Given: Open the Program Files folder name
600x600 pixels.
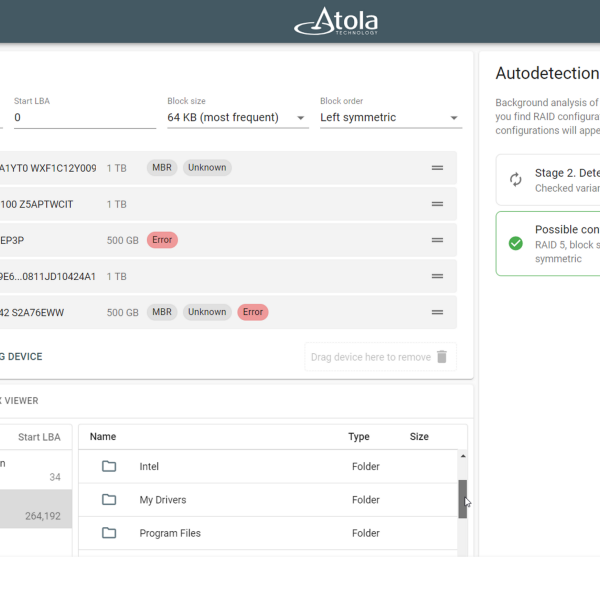Looking at the screenshot, I should tap(170, 533).
